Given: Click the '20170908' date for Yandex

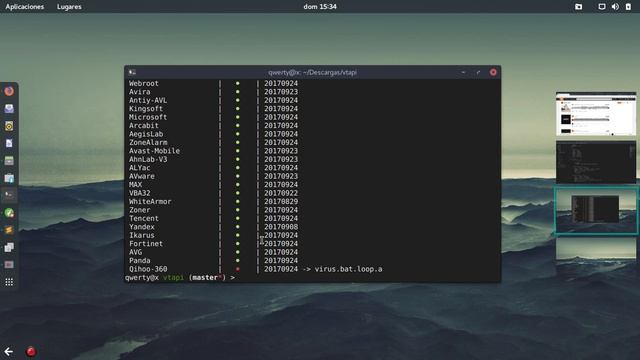Looking at the screenshot, I should [x=281, y=227].
